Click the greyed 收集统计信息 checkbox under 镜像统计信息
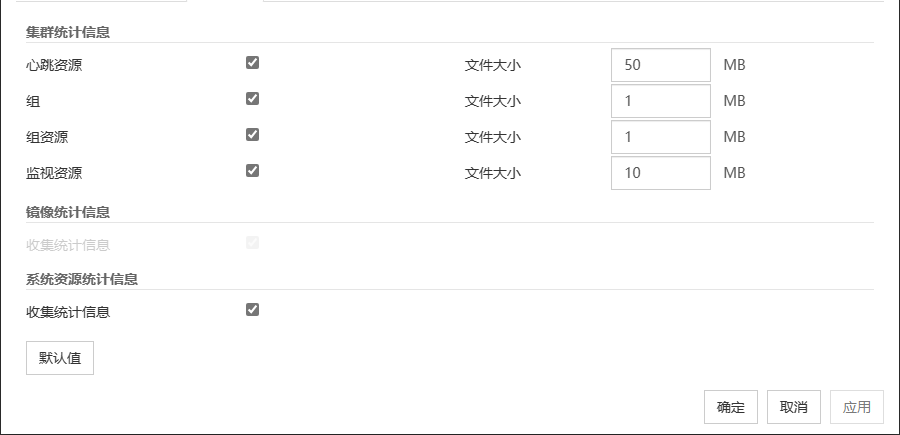The width and height of the screenshot is (900, 435). tap(252, 243)
